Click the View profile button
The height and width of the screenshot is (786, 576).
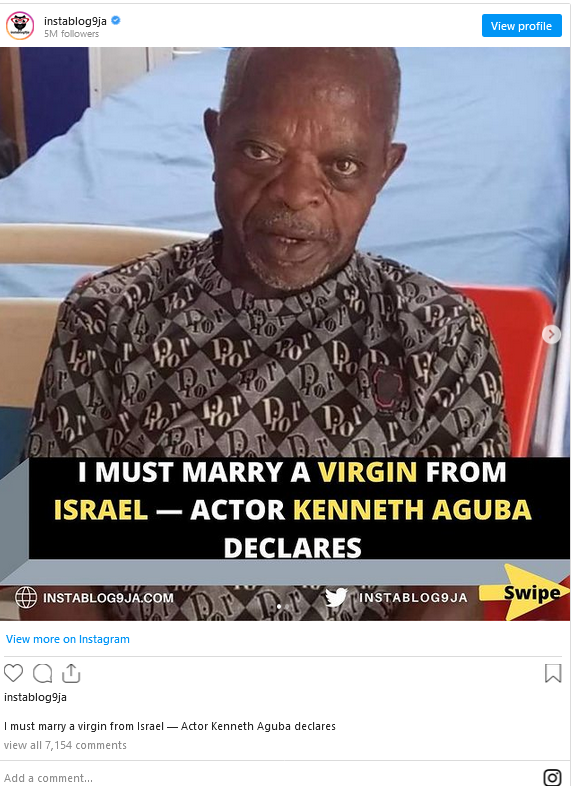pyautogui.click(x=521, y=26)
